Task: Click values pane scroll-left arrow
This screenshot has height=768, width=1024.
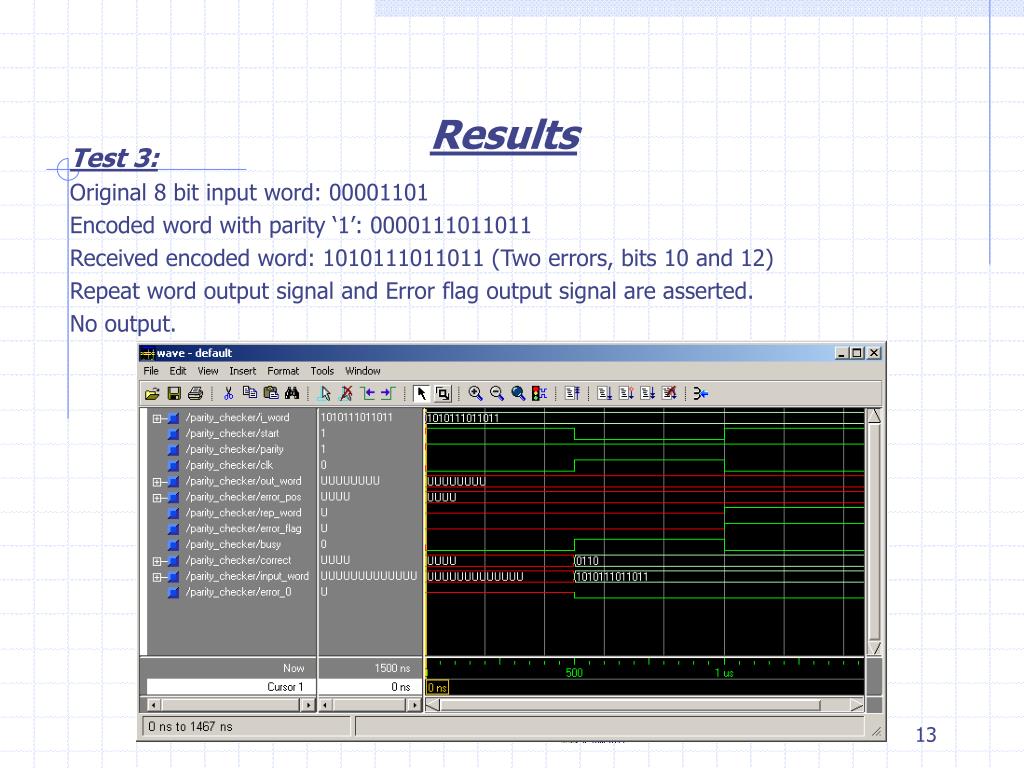Action: (x=325, y=705)
